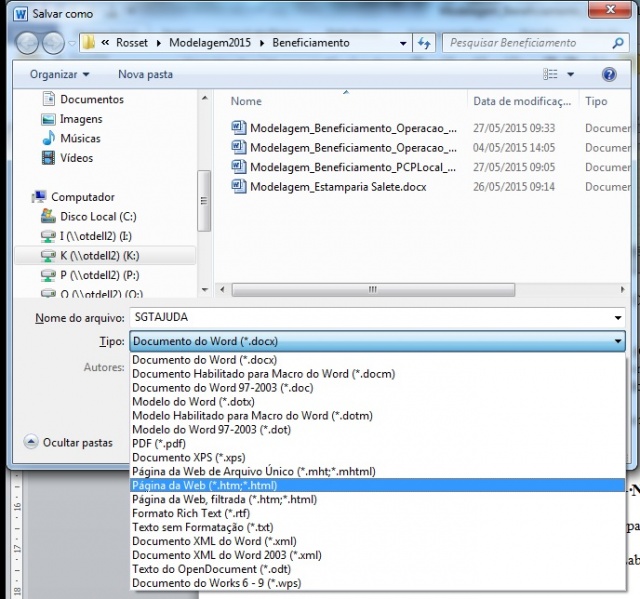640x599 pixels.
Task: Click the Word icon in the title bar
Action: pos(20,14)
